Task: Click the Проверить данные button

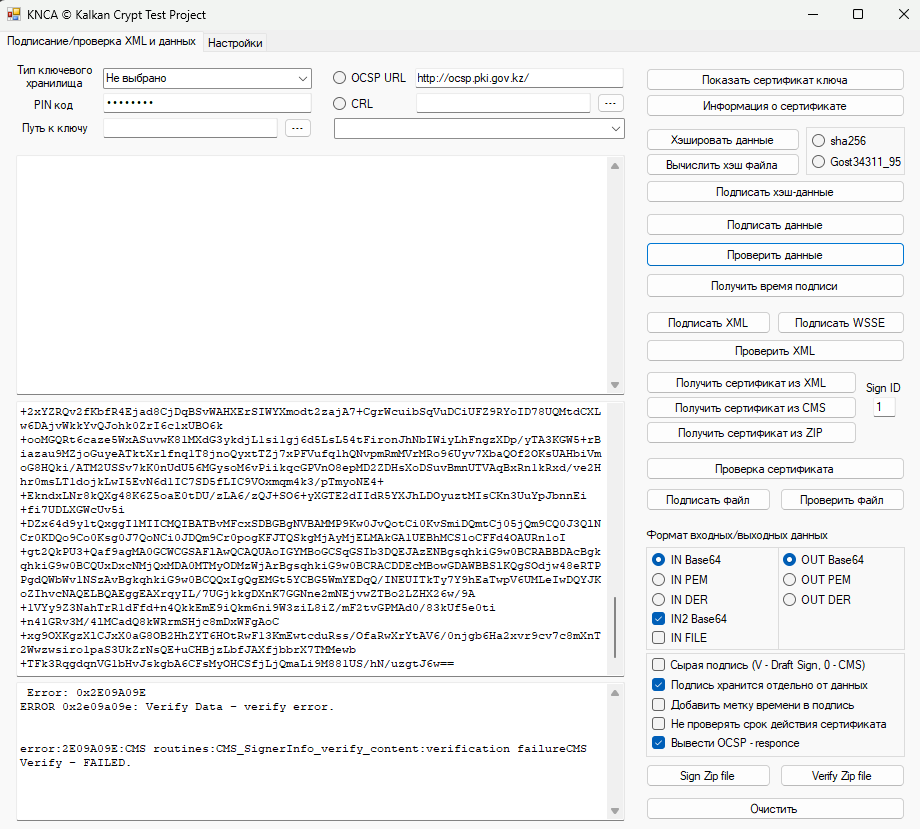Action: (775, 255)
